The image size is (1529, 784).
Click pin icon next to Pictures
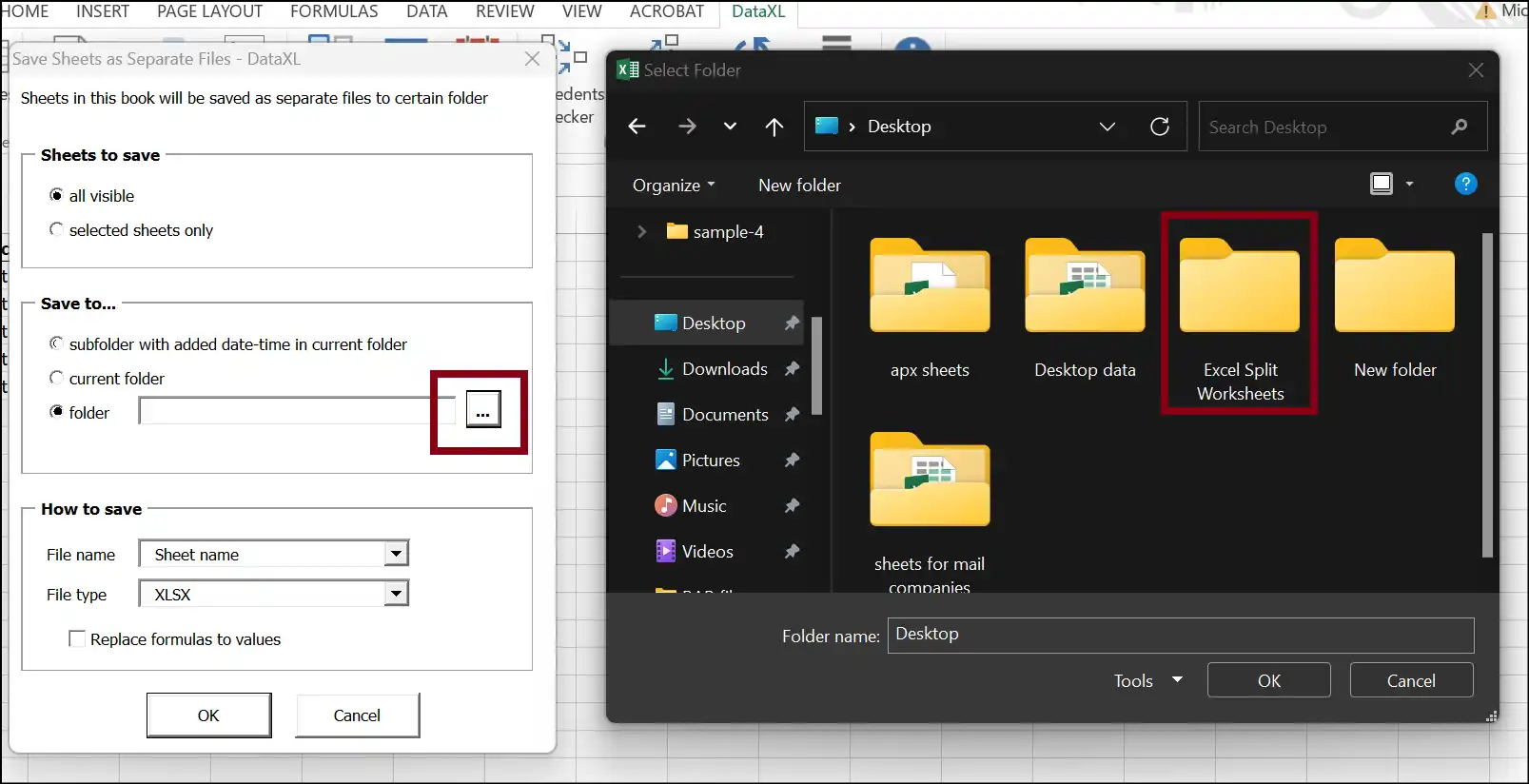coord(792,461)
